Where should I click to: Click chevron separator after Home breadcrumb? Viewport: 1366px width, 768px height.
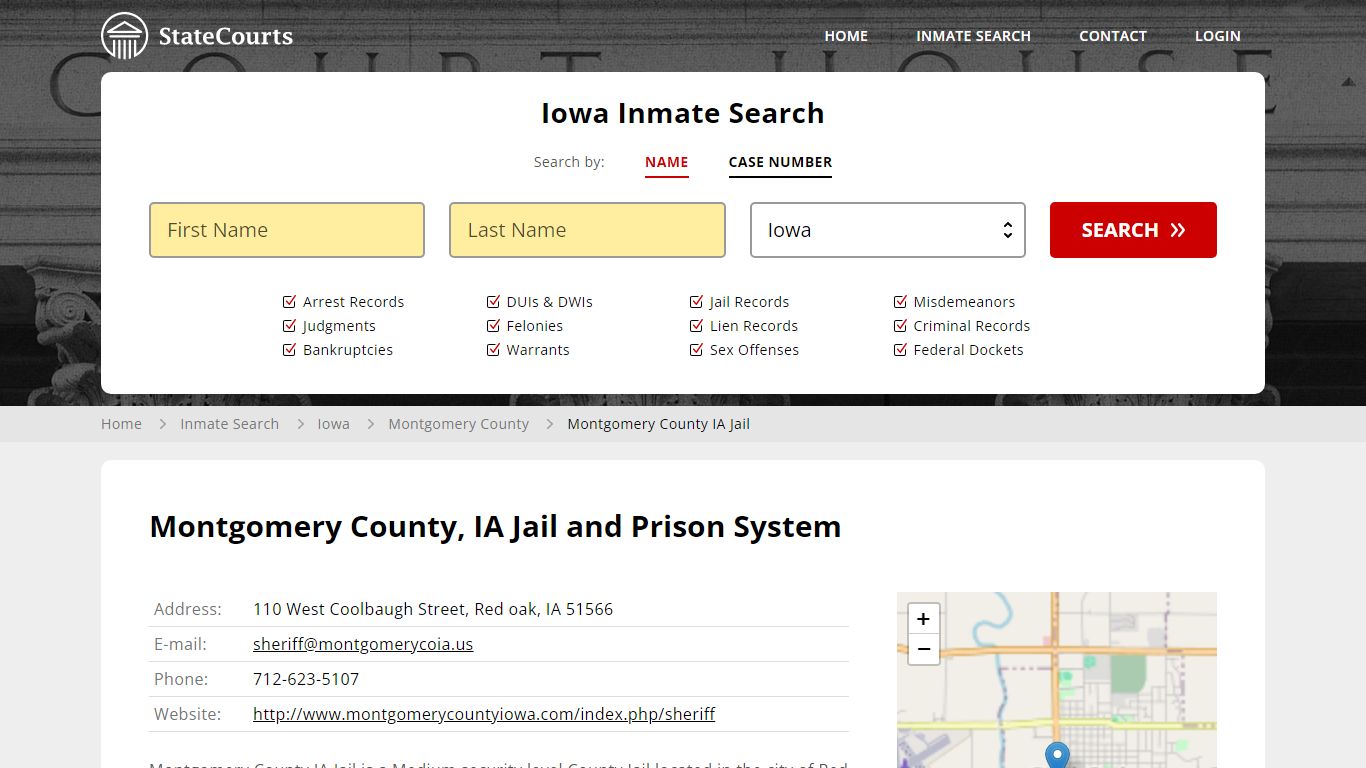pos(161,424)
